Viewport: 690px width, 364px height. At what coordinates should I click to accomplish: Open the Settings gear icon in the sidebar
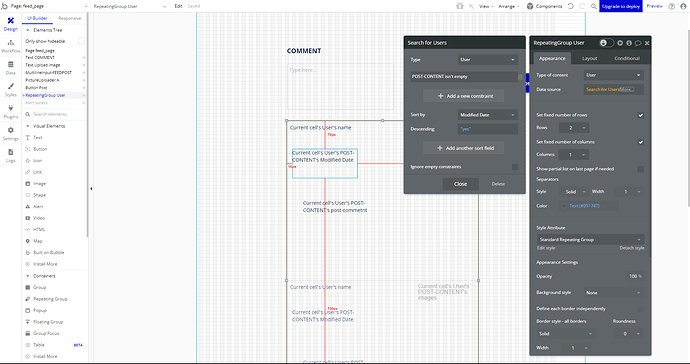11,134
